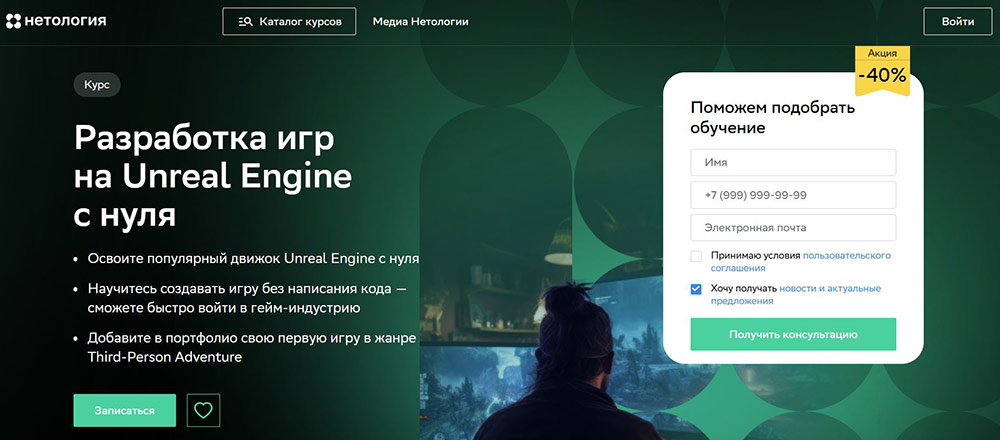The image size is (1000, 440).
Task: Click the Войти button
Action: (958, 22)
